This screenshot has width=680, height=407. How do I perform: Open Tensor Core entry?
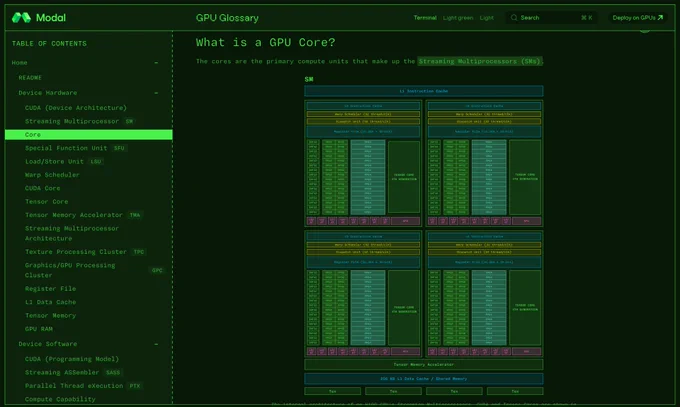pyautogui.click(x=46, y=202)
